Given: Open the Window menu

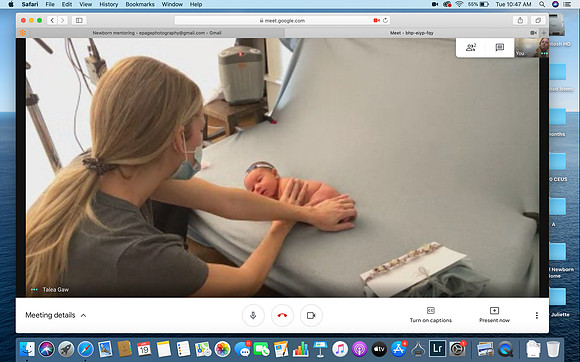Looking at the screenshot, I should [x=172, y=4].
